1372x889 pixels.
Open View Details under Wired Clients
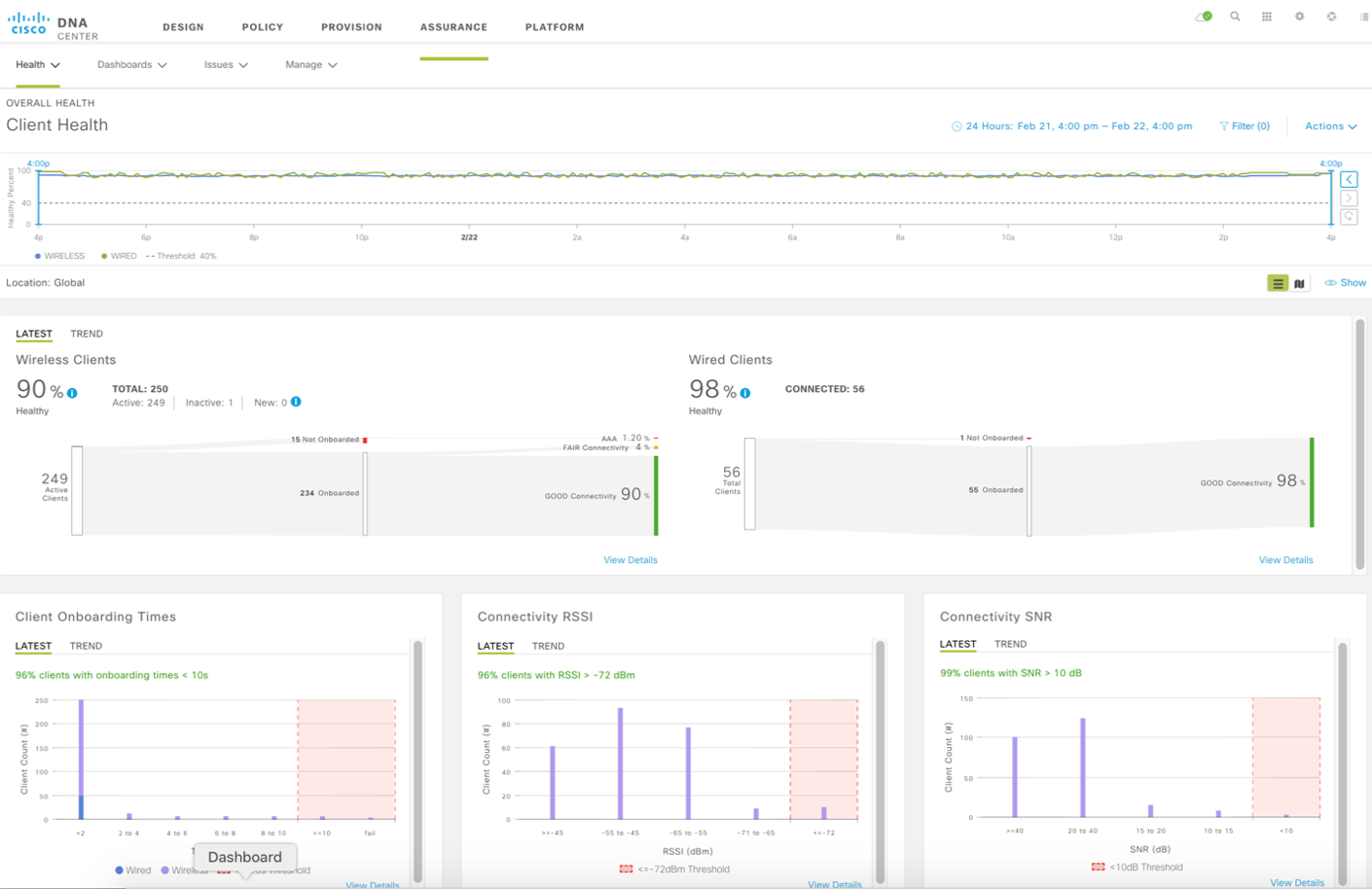point(1285,560)
